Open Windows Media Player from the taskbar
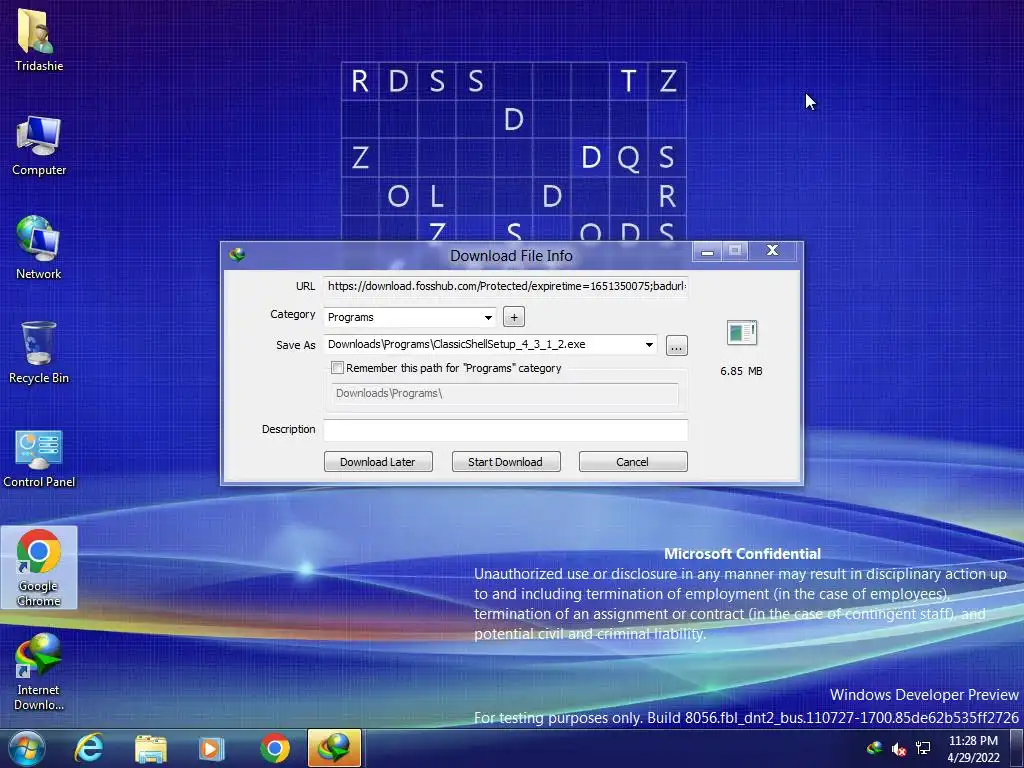This screenshot has height=768, width=1024. (x=211, y=748)
